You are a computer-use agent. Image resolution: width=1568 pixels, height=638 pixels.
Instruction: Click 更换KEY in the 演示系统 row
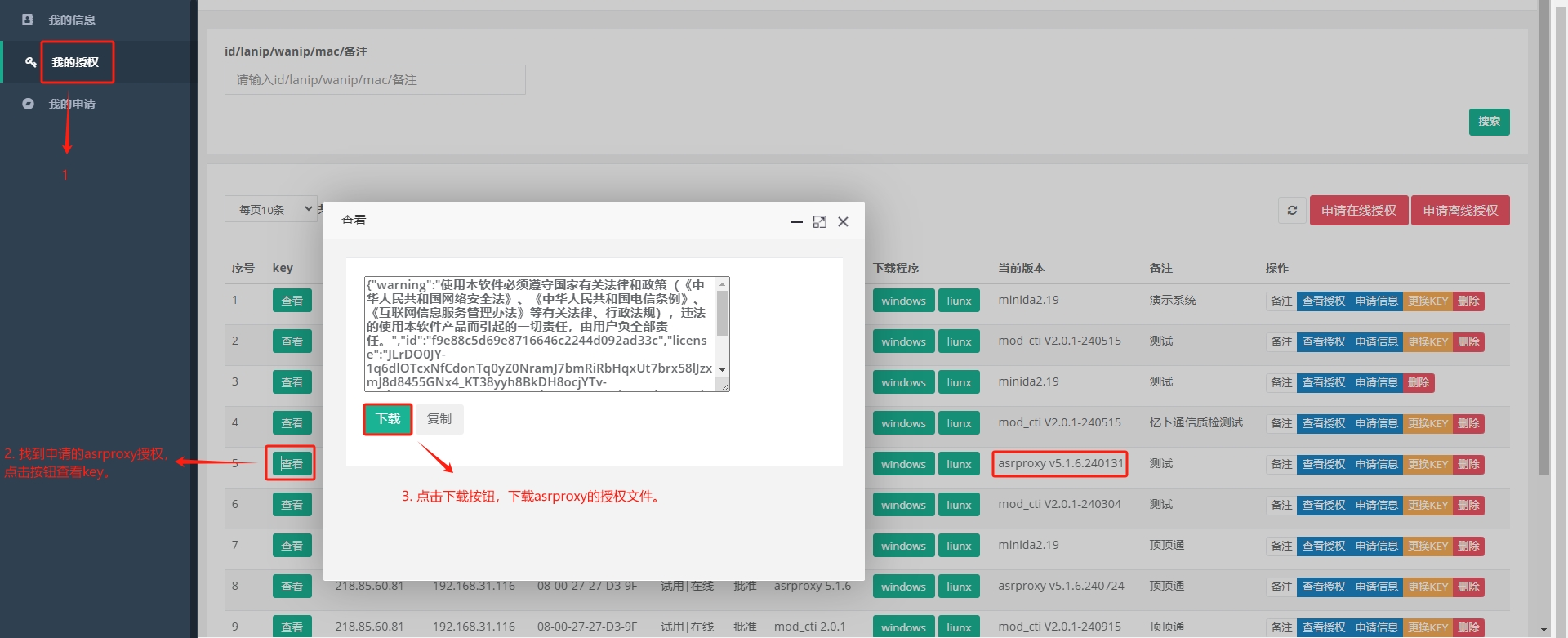coord(1428,301)
